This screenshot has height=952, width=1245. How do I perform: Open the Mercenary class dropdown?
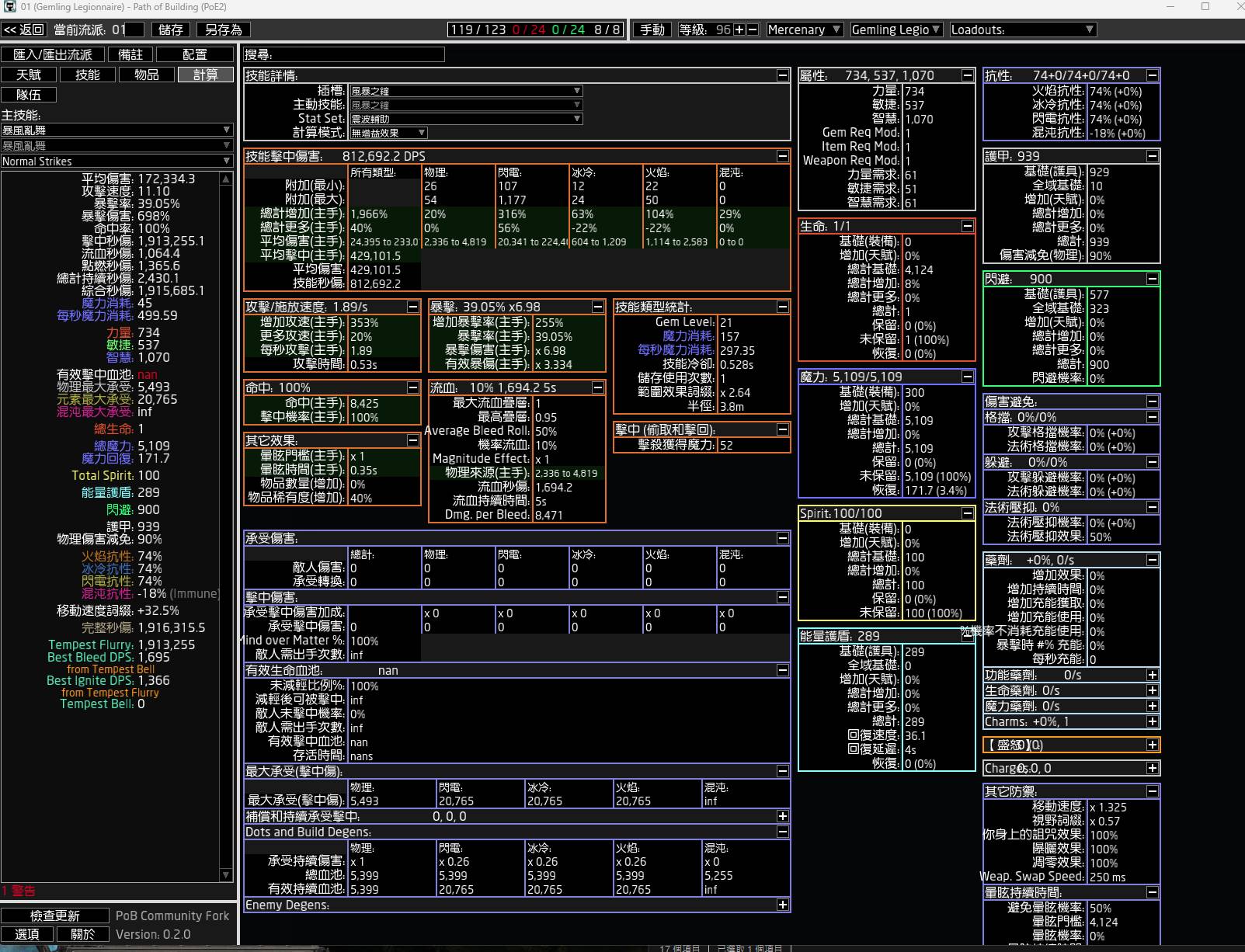(804, 30)
